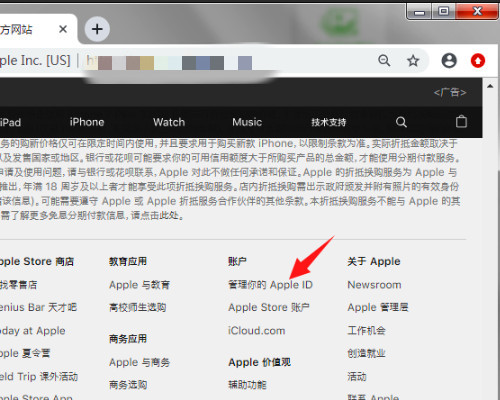Open the Apple 夏令营 link
500x400 pixels.
click(25, 353)
